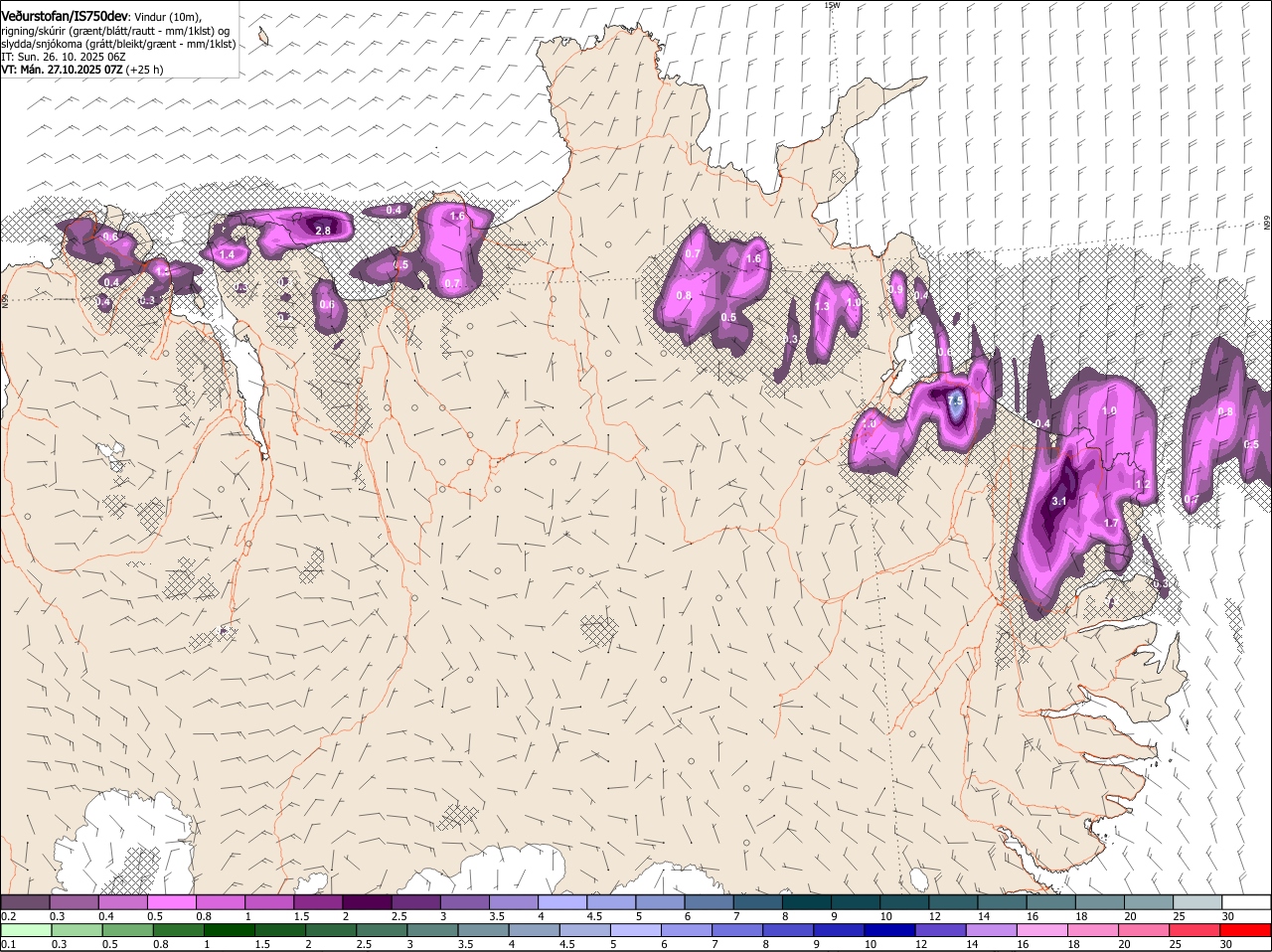Click the 2.8 precipitation value label

pyautogui.click(x=323, y=231)
